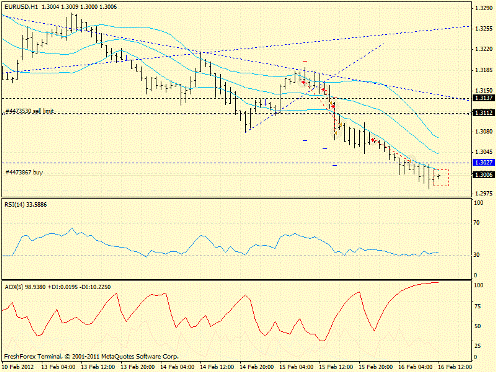The width and height of the screenshot is (496, 372).
Task: Click the 15 Feb 04:00 time label
Action: [x=296, y=367]
